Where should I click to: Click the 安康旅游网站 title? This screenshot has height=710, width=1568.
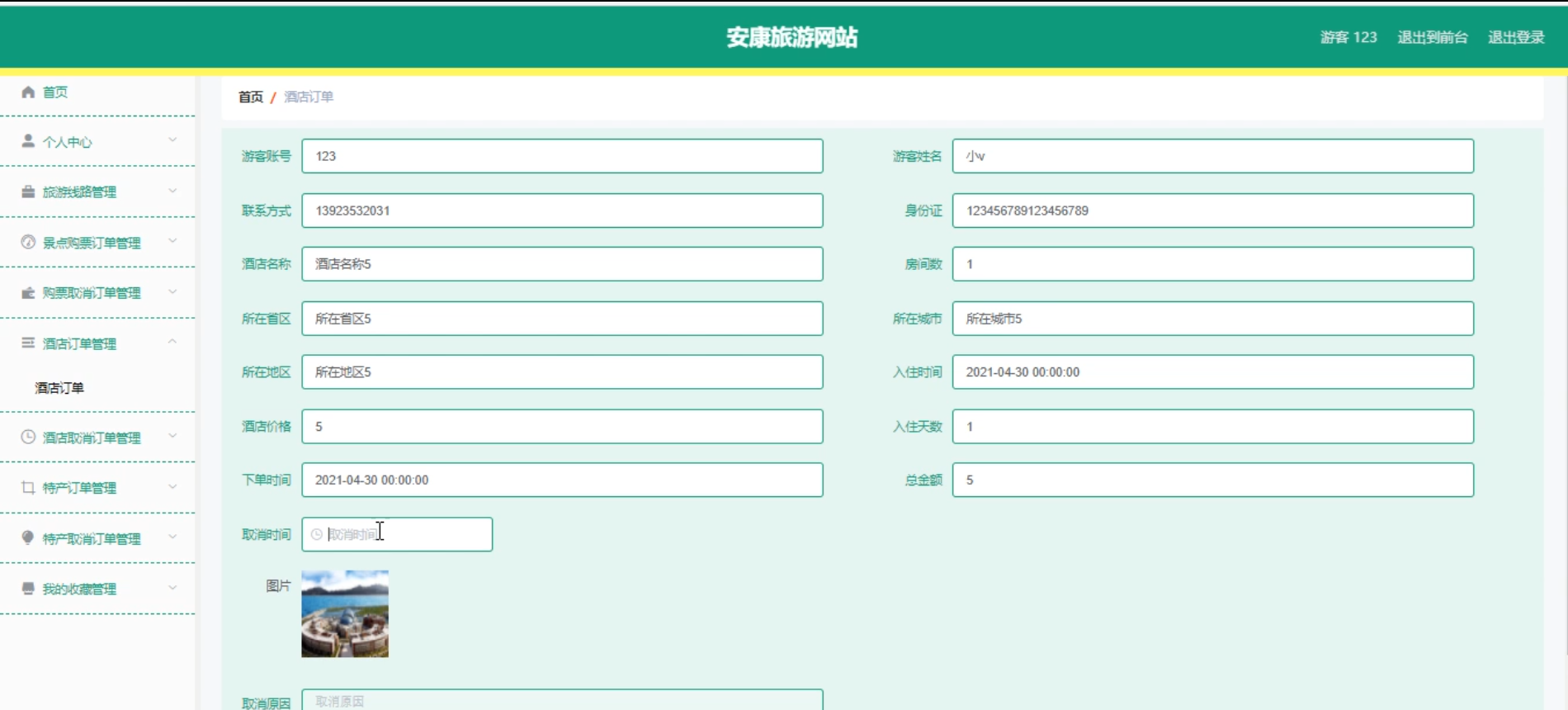[x=791, y=37]
